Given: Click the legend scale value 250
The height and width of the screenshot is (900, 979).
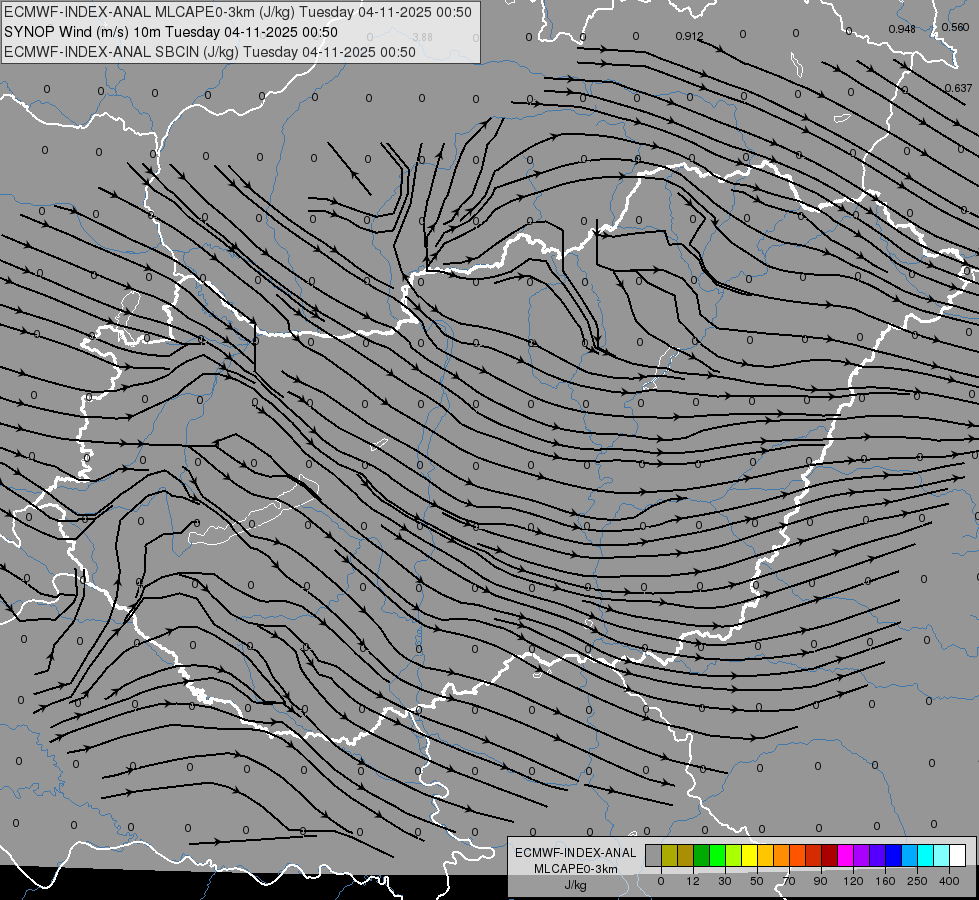Looking at the screenshot, I should [x=917, y=881].
